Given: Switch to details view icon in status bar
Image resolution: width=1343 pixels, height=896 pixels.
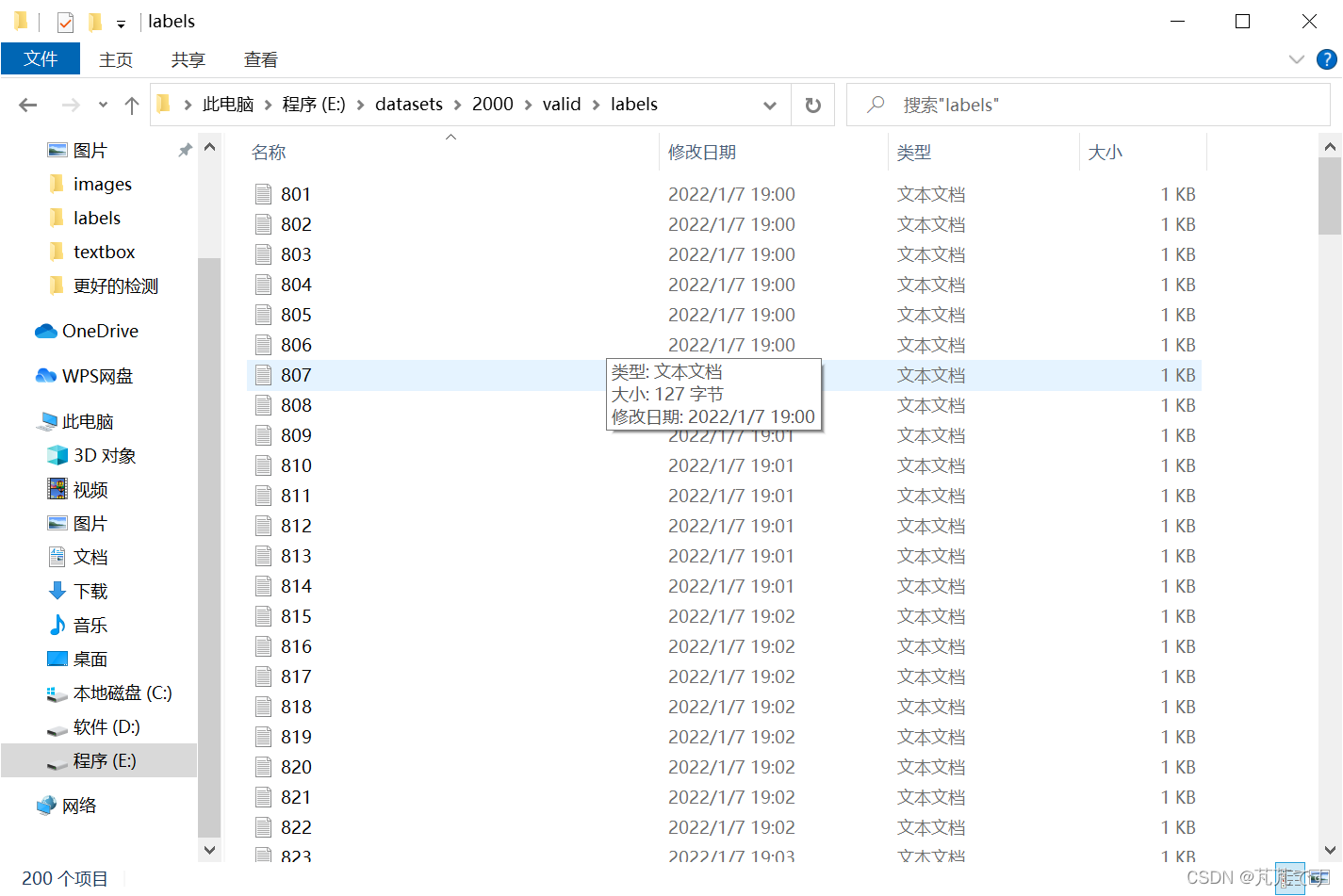Looking at the screenshot, I should tap(1290, 878).
